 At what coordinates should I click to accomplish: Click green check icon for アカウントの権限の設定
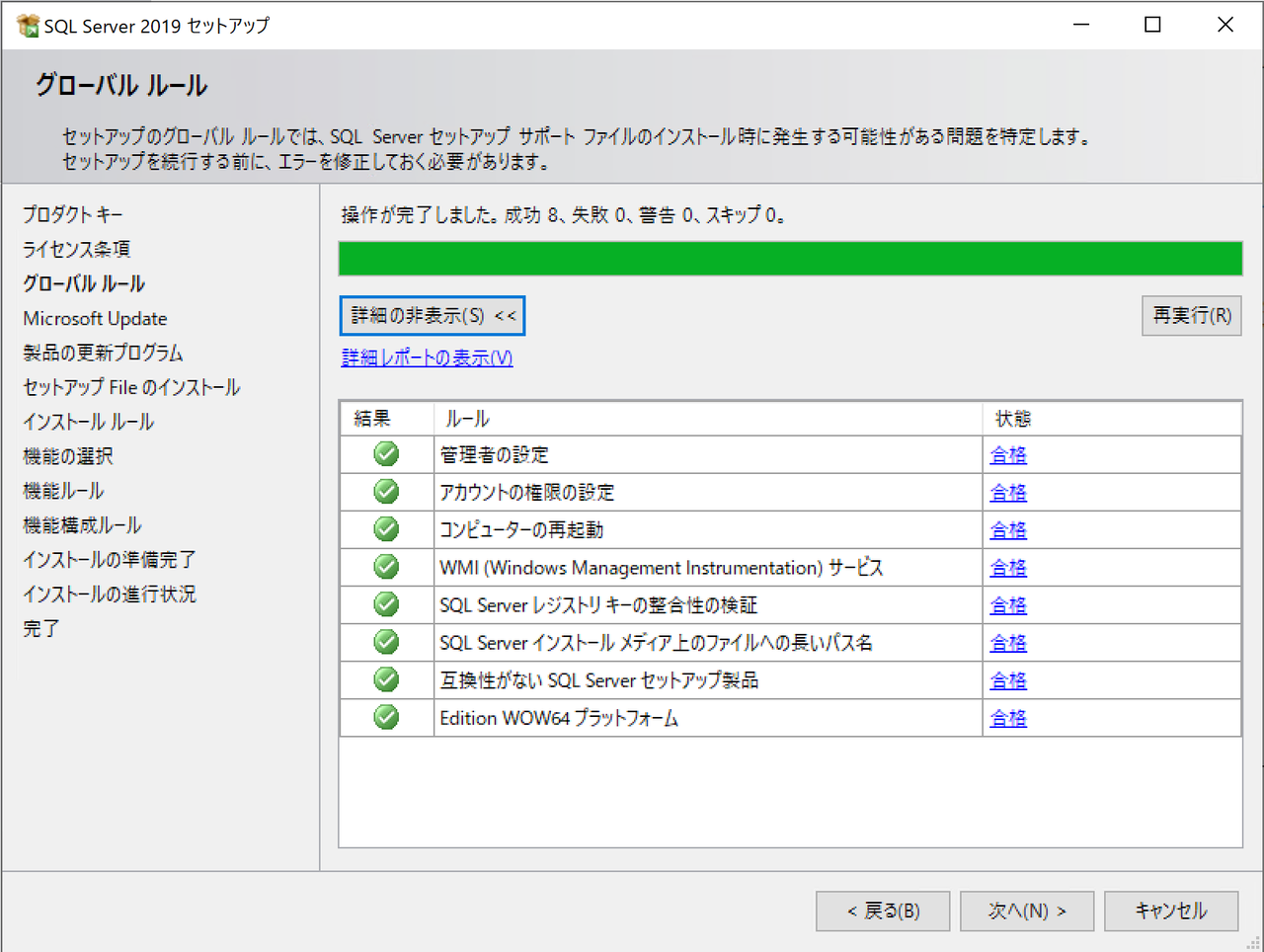tap(386, 492)
